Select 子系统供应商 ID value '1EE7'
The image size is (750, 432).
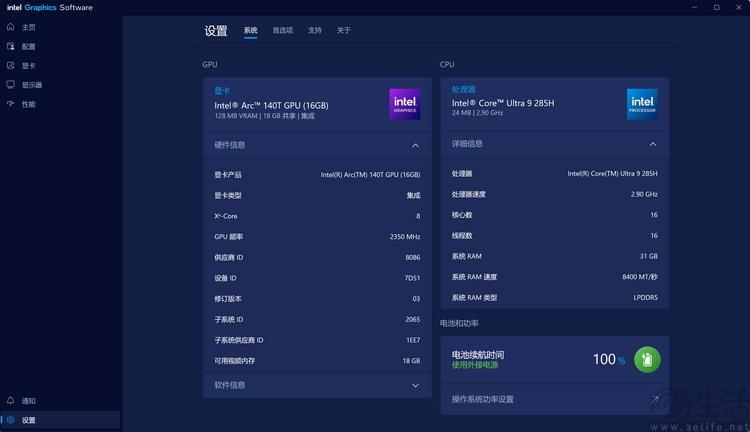pos(413,340)
